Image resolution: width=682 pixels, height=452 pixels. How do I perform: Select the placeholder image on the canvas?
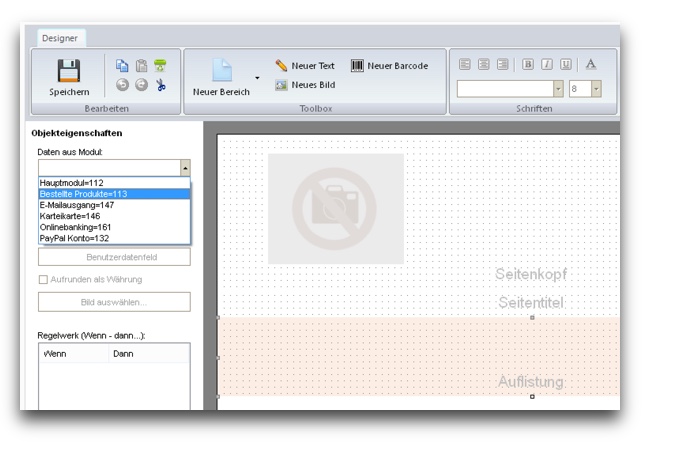tap(335, 209)
